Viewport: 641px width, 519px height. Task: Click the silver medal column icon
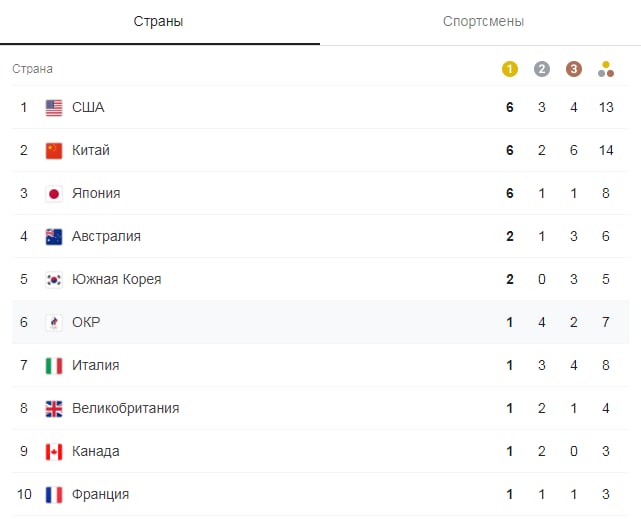point(542,69)
